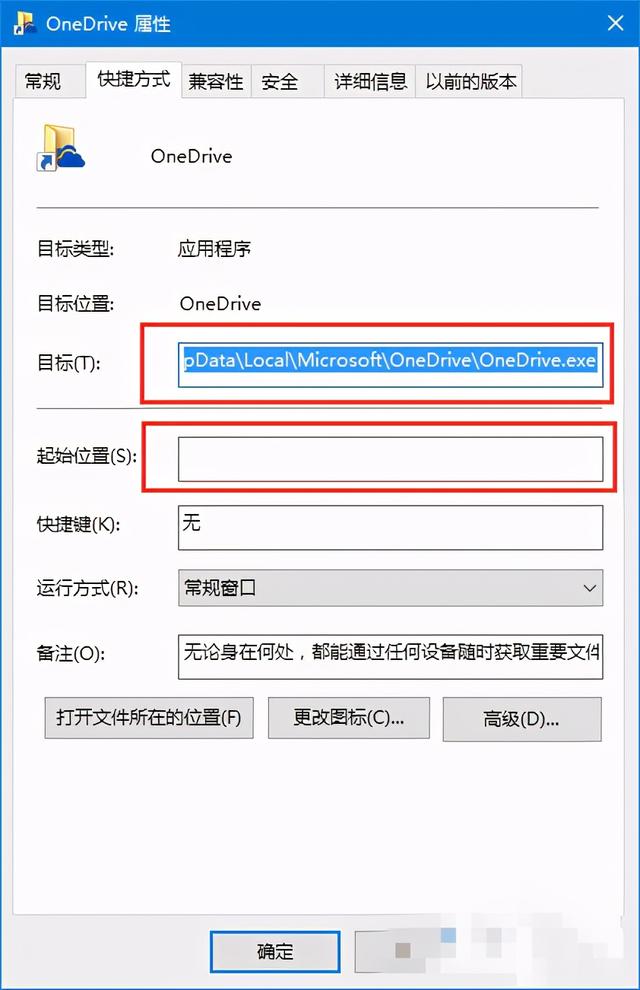Focus the empty 起始位置(S) field
The height and width of the screenshot is (990, 640).
point(390,459)
